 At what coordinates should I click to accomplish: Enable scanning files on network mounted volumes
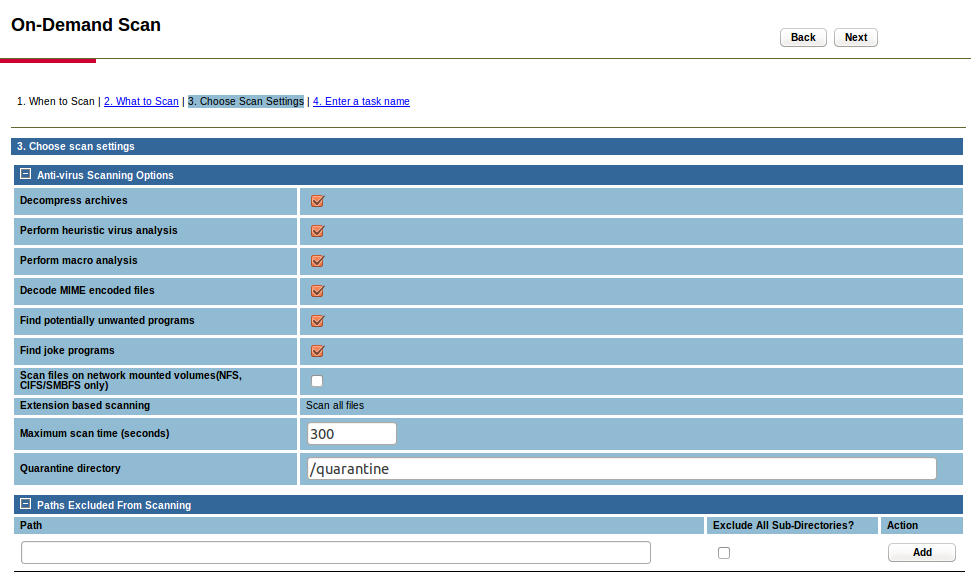pos(317,381)
